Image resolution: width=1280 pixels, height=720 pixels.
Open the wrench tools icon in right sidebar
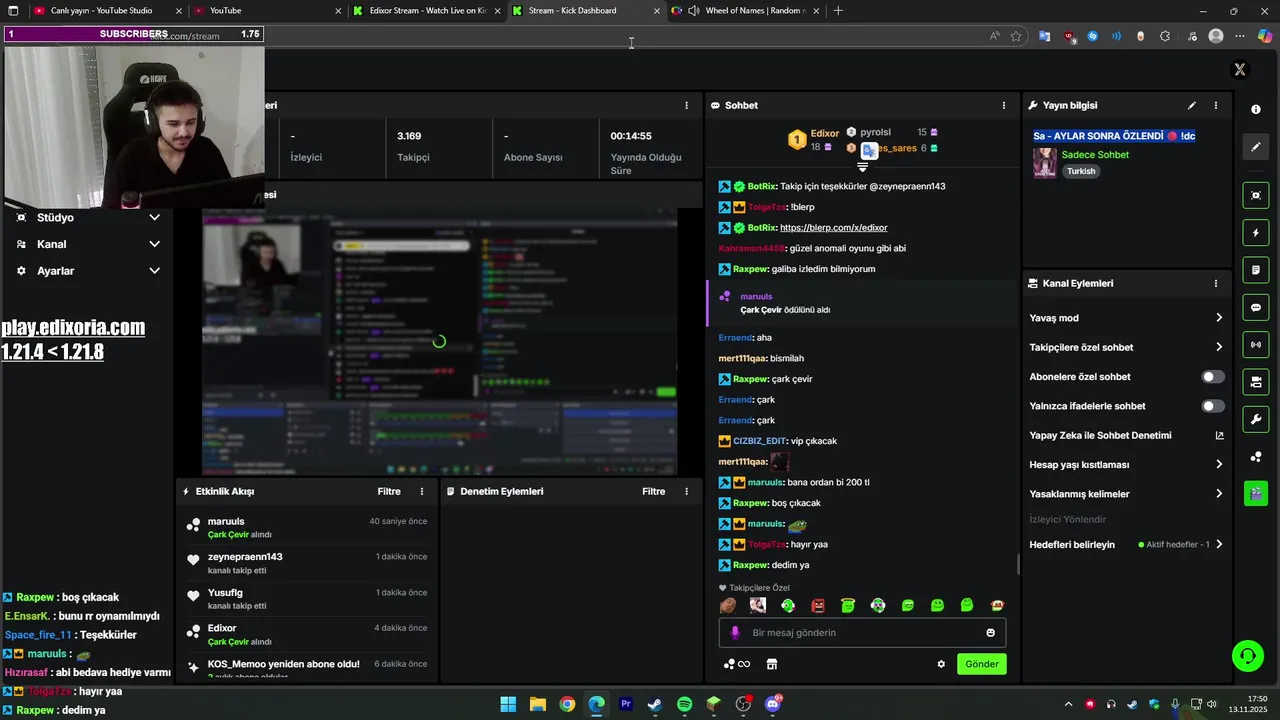point(1256,419)
